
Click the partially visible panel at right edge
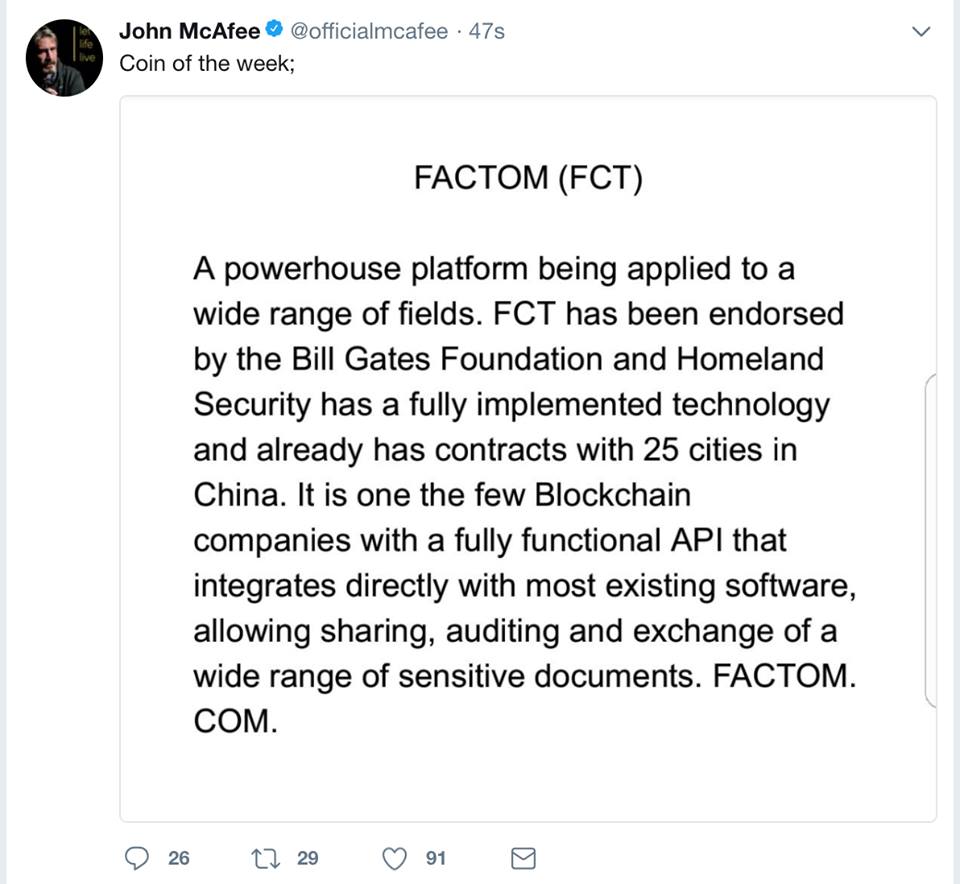931,540
